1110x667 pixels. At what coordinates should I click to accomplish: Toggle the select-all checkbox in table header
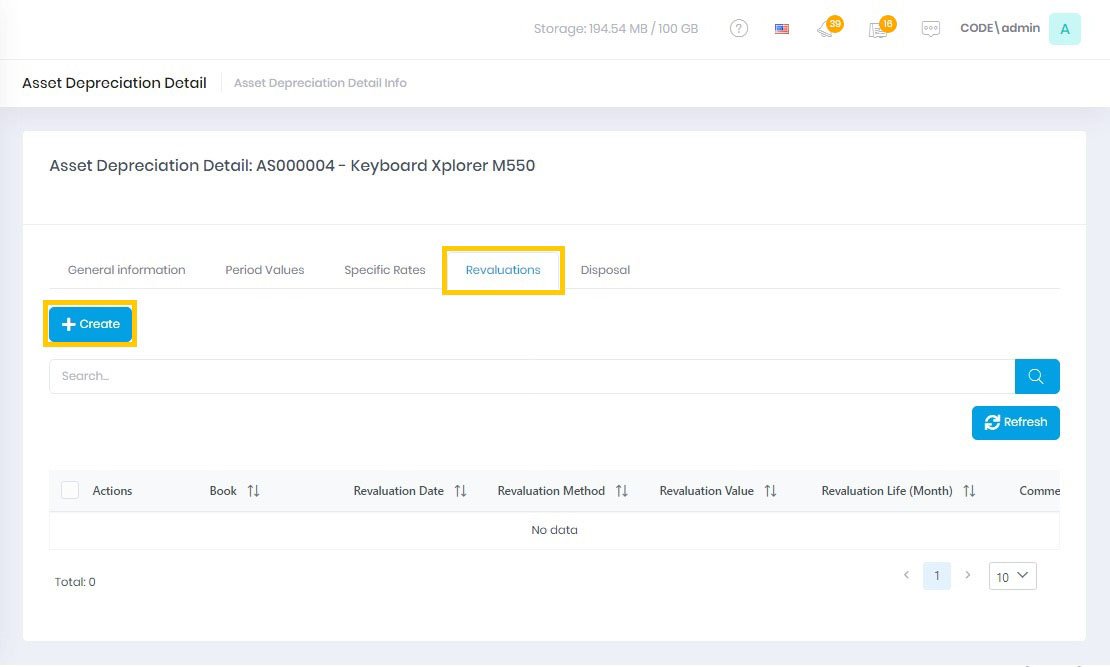coord(70,490)
